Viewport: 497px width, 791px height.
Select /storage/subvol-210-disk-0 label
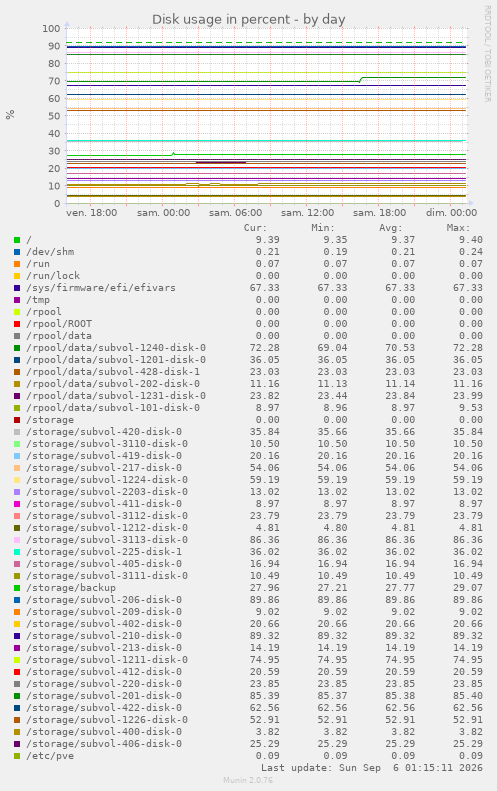point(104,636)
